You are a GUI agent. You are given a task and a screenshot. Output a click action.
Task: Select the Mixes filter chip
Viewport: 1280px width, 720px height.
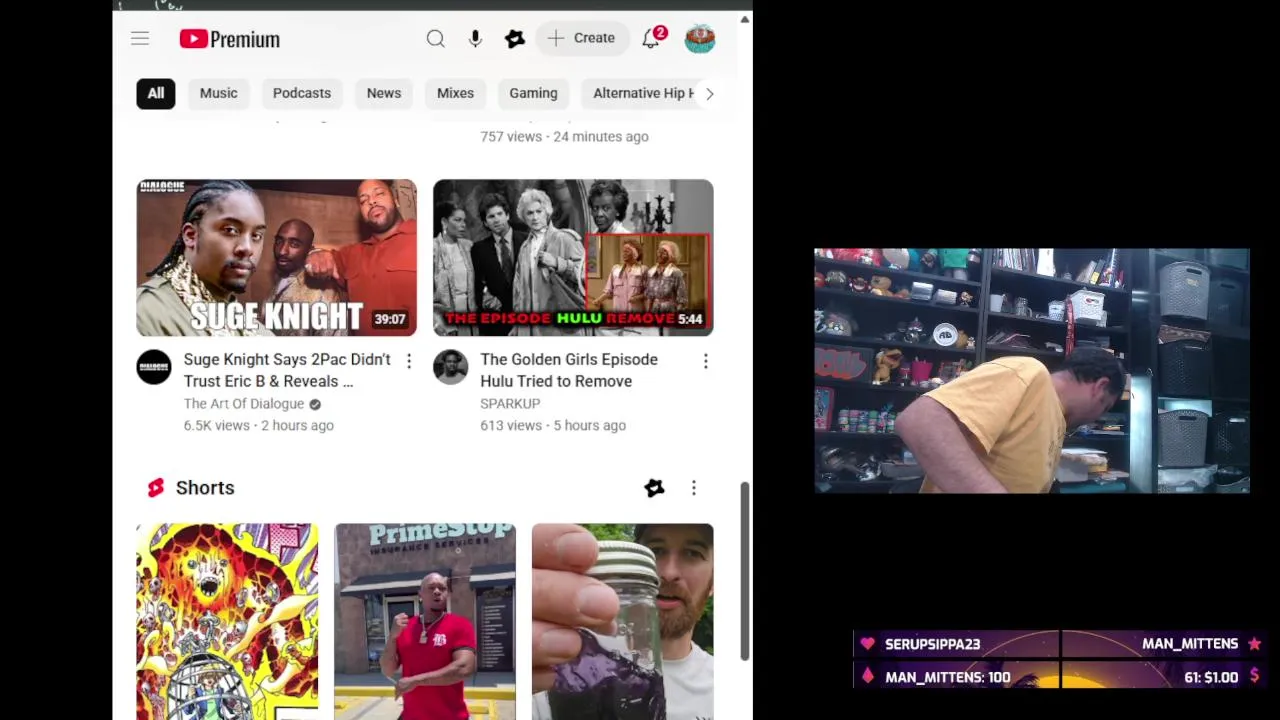click(455, 93)
